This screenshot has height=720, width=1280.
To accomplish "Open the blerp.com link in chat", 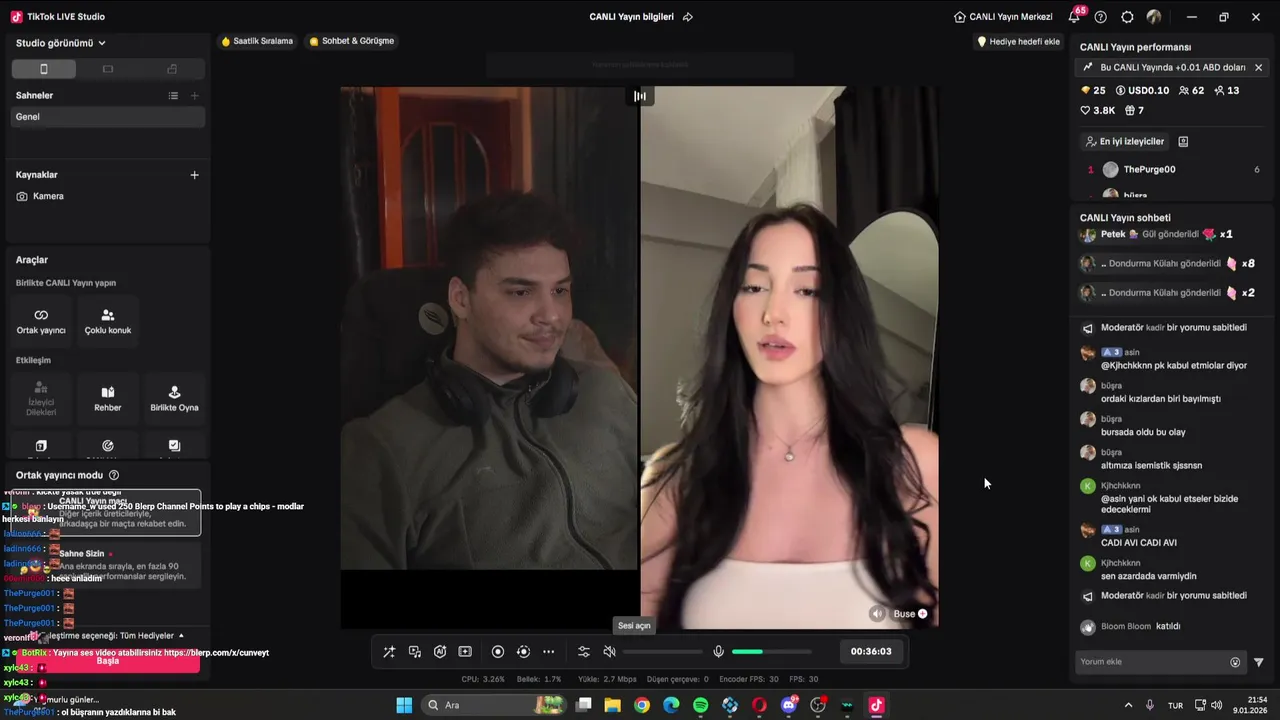I will tap(217, 653).
